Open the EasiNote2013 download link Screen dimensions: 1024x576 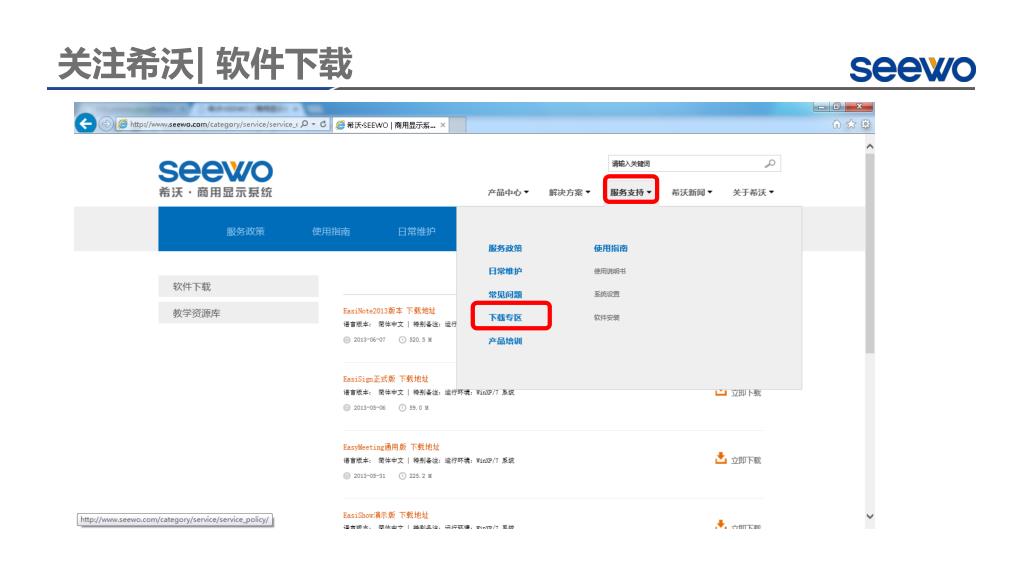389,311
